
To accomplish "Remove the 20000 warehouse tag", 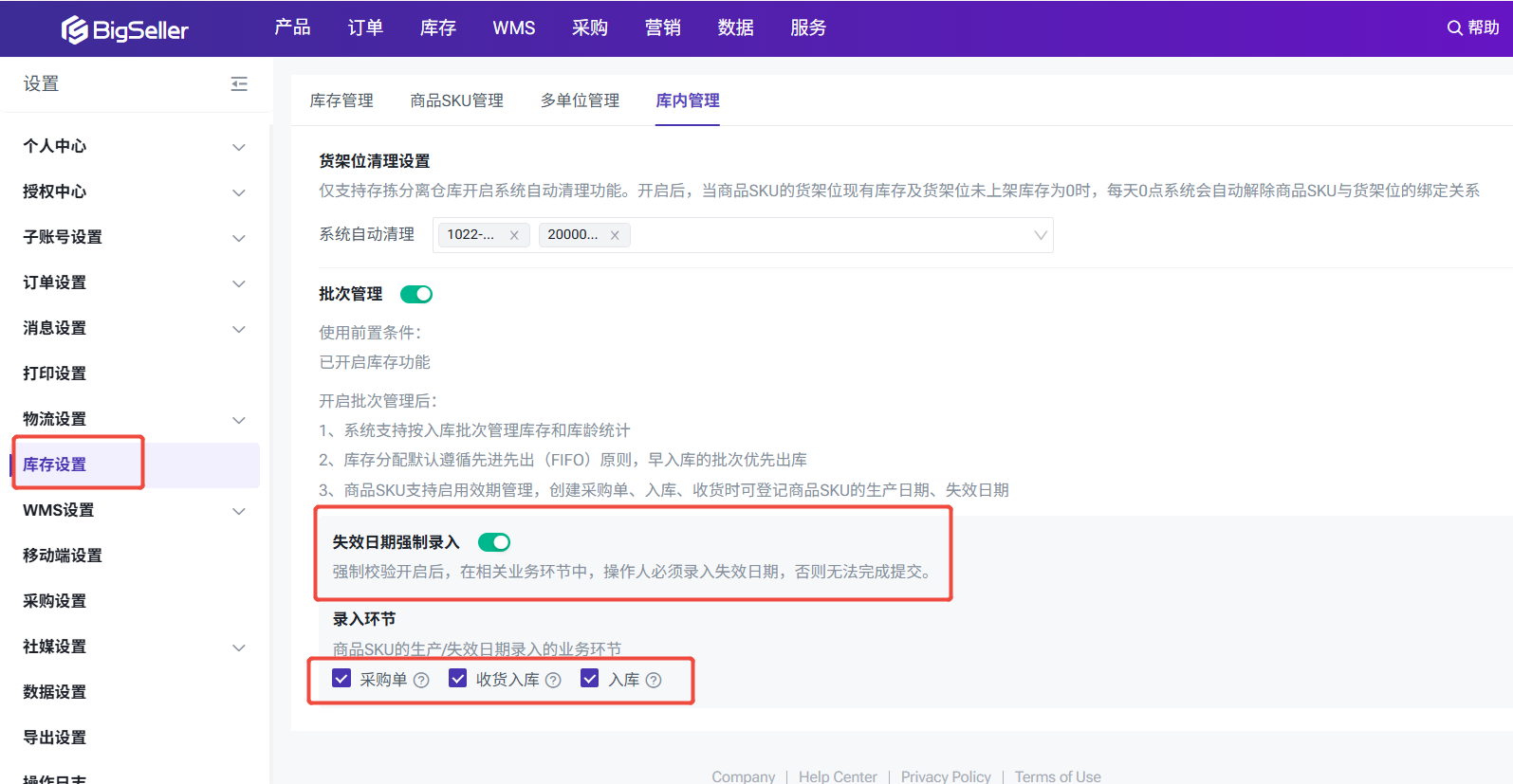I will pos(615,235).
